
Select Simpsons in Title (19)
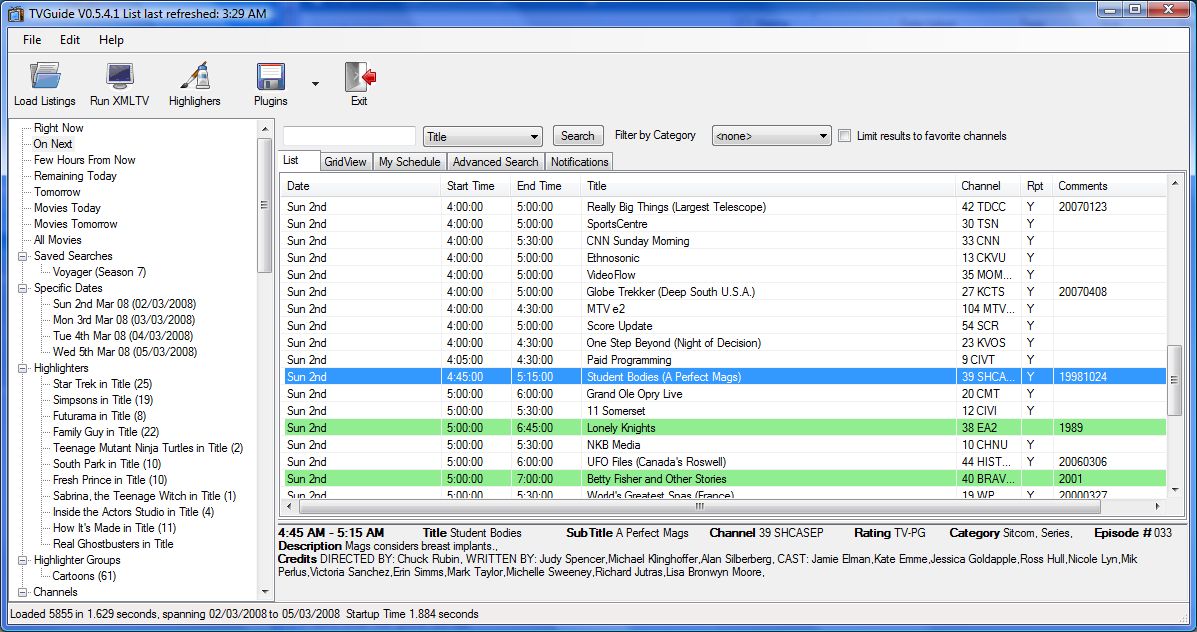click(103, 401)
